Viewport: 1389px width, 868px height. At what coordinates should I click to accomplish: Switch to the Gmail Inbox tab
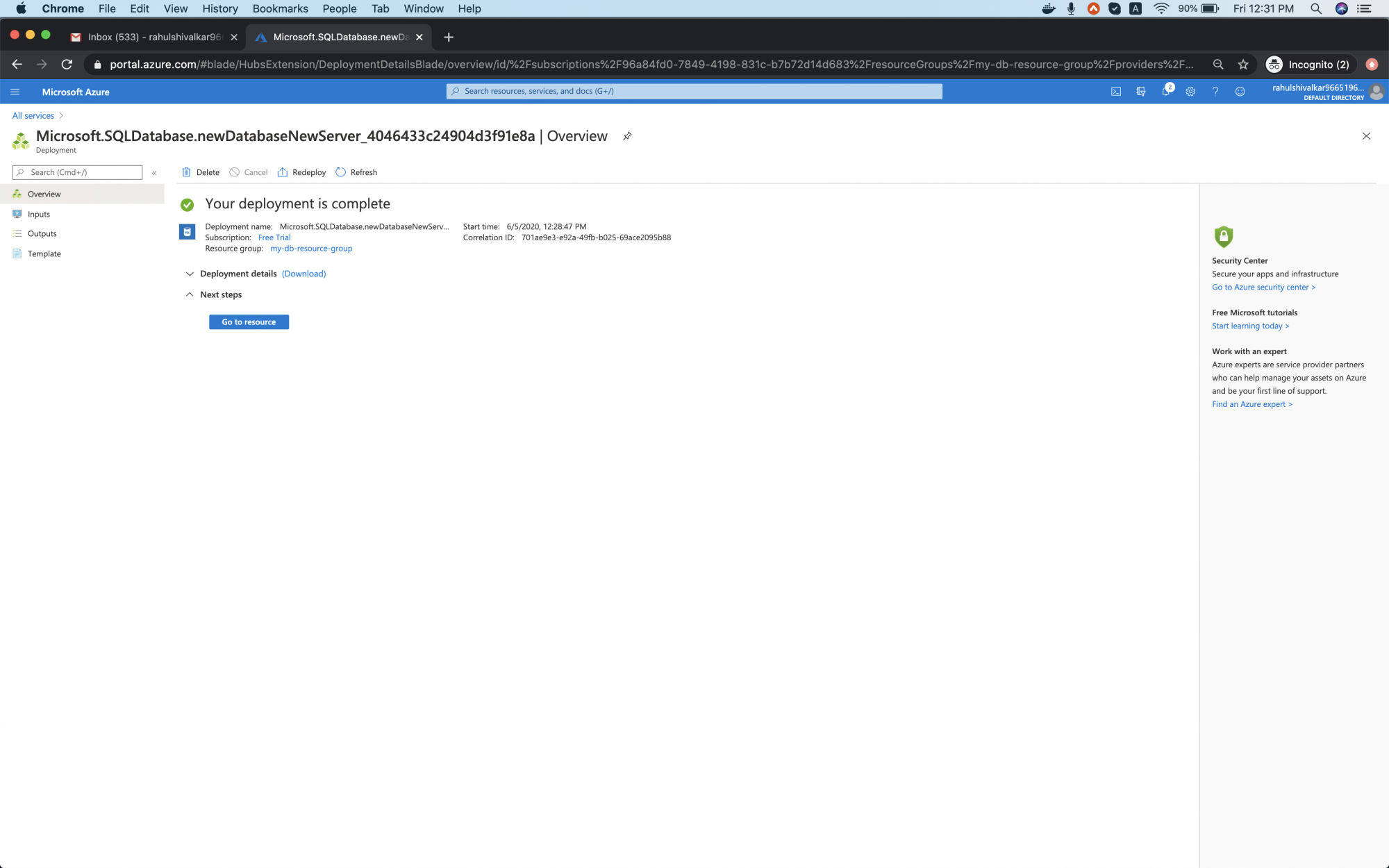(153, 37)
